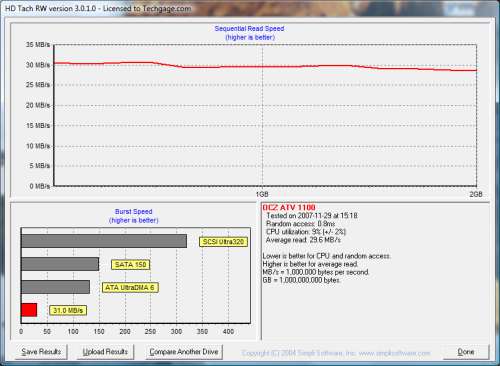Click the 1GB marker on the graph axis
The height and width of the screenshot is (366, 500).
[x=262, y=194]
